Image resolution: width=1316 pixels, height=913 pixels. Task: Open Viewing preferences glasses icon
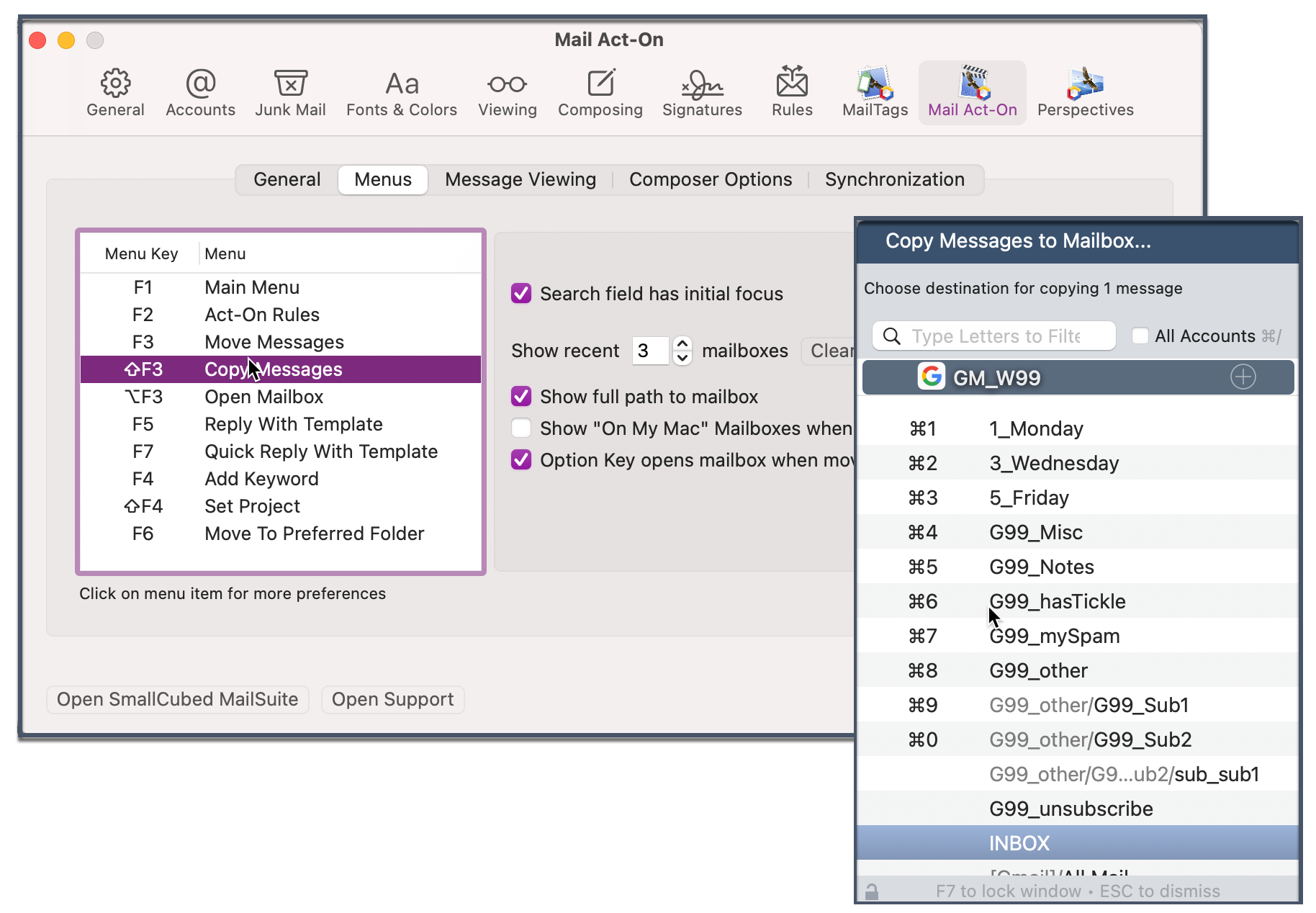pyautogui.click(x=508, y=84)
